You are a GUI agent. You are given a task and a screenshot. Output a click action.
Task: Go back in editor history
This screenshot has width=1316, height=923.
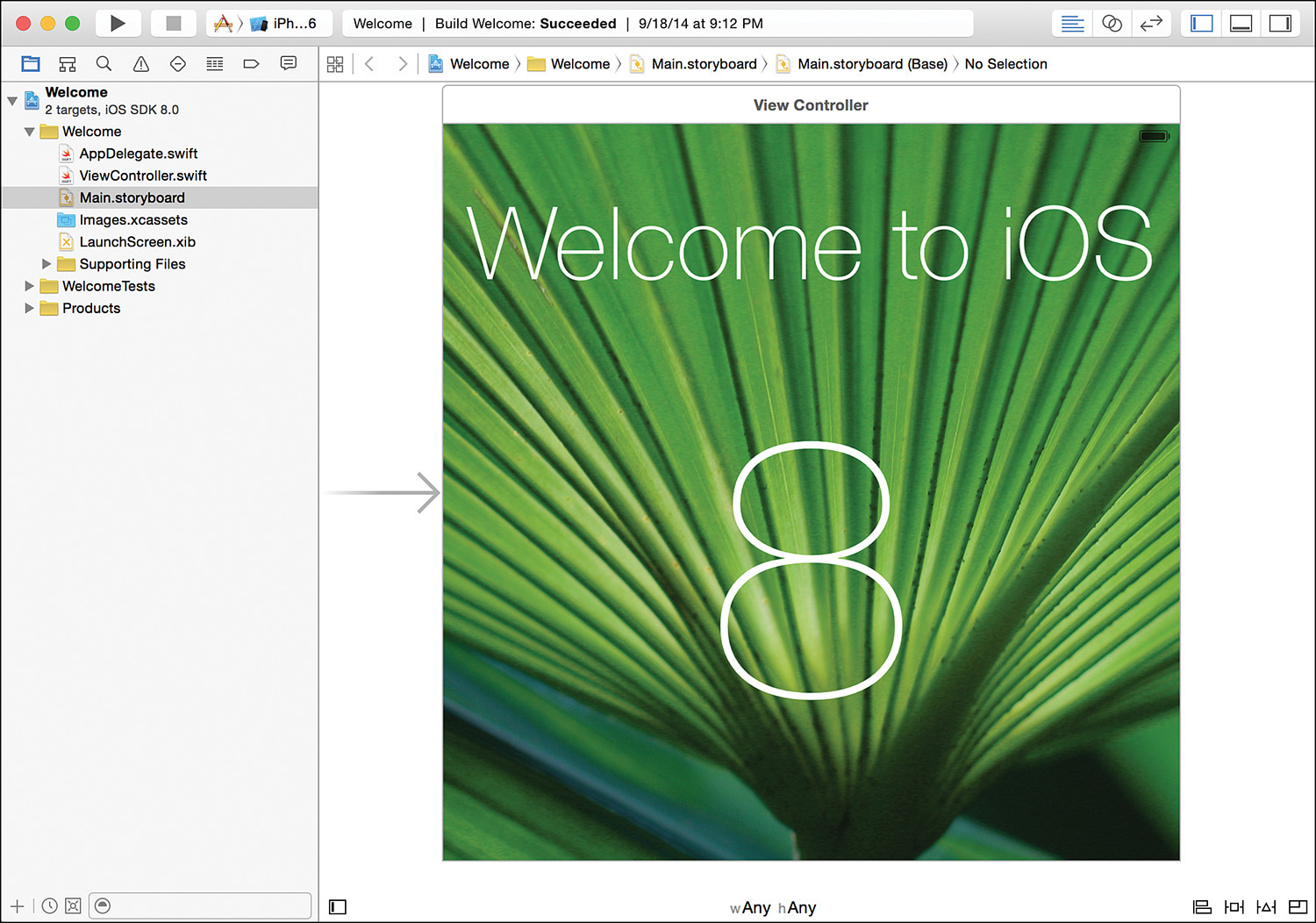pos(369,64)
